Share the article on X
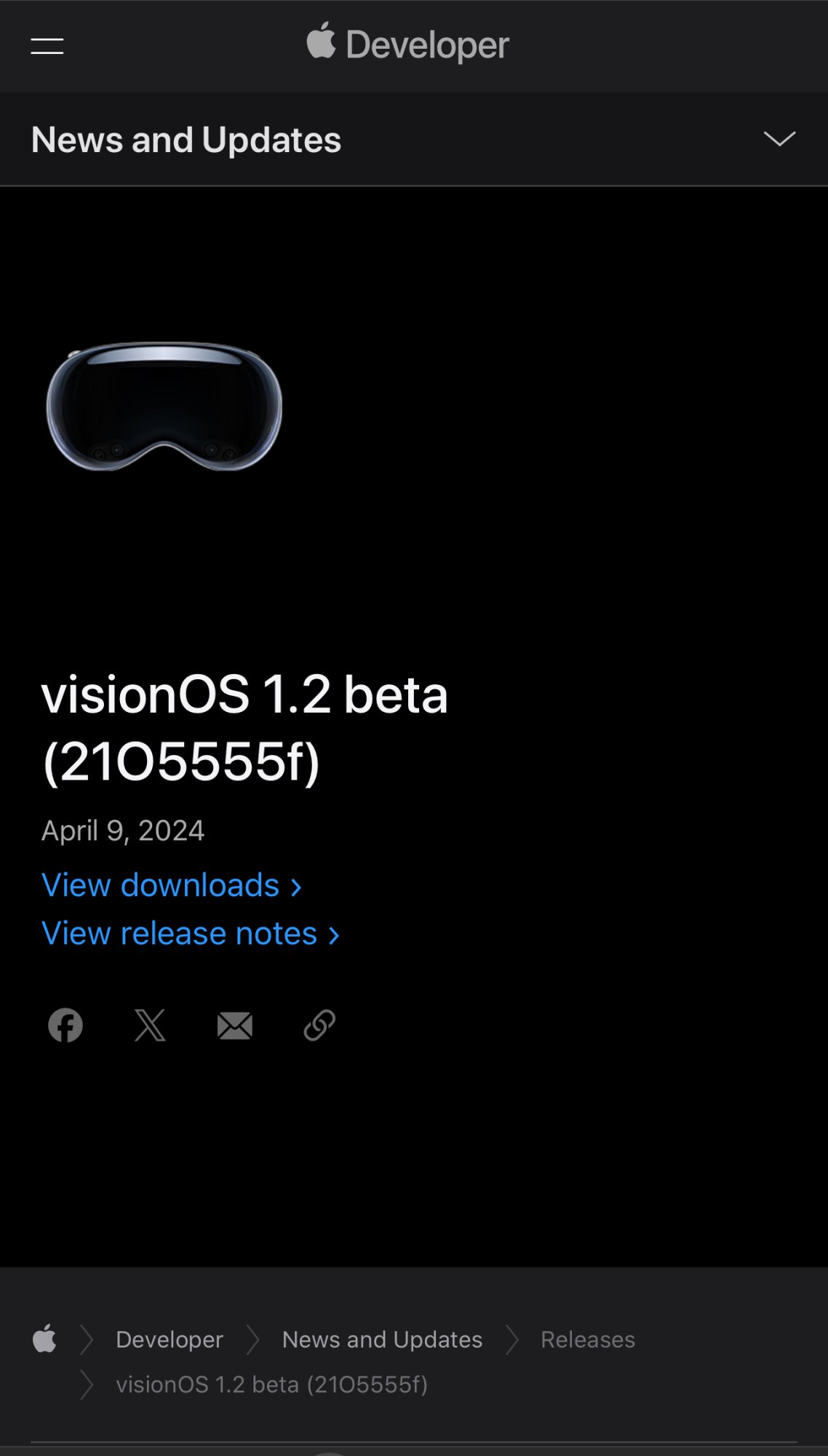Viewport: 828px width, 1456px height. (x=150, y=1025)
